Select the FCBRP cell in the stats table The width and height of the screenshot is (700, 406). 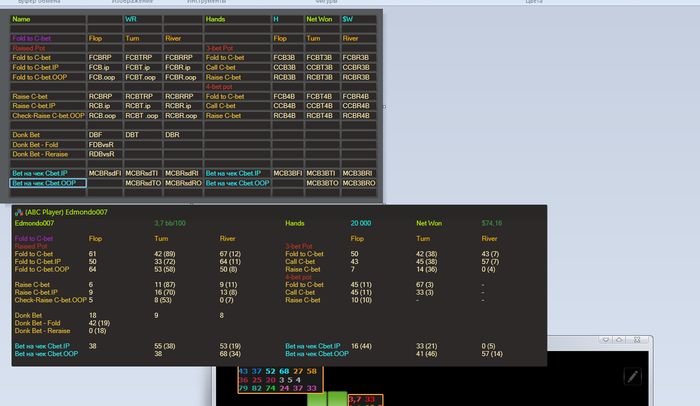pos(105,58)
